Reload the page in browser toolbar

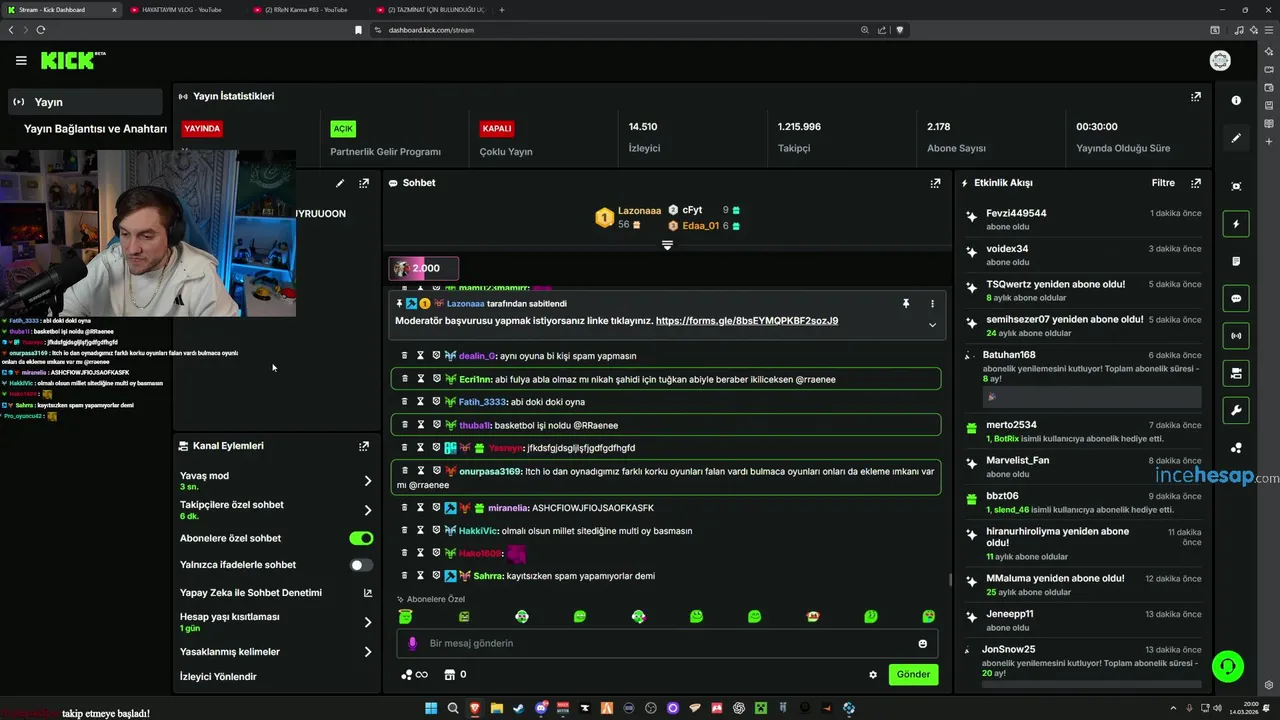pos(41,30)
